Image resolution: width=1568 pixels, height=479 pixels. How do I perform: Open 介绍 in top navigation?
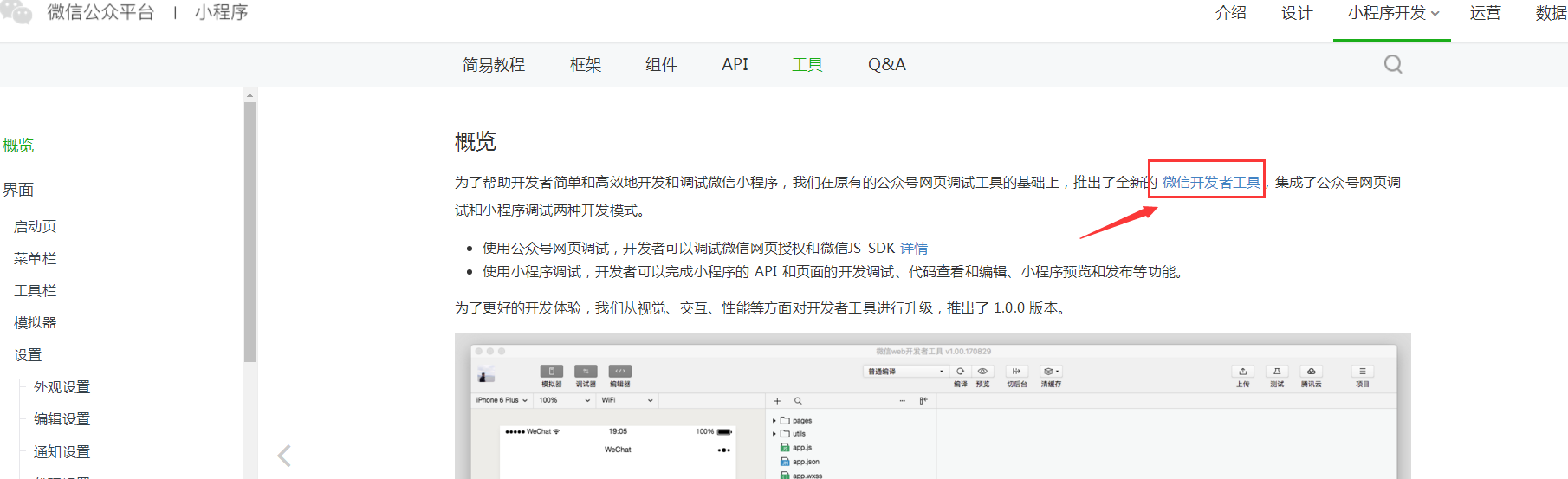pos(1230,13)
